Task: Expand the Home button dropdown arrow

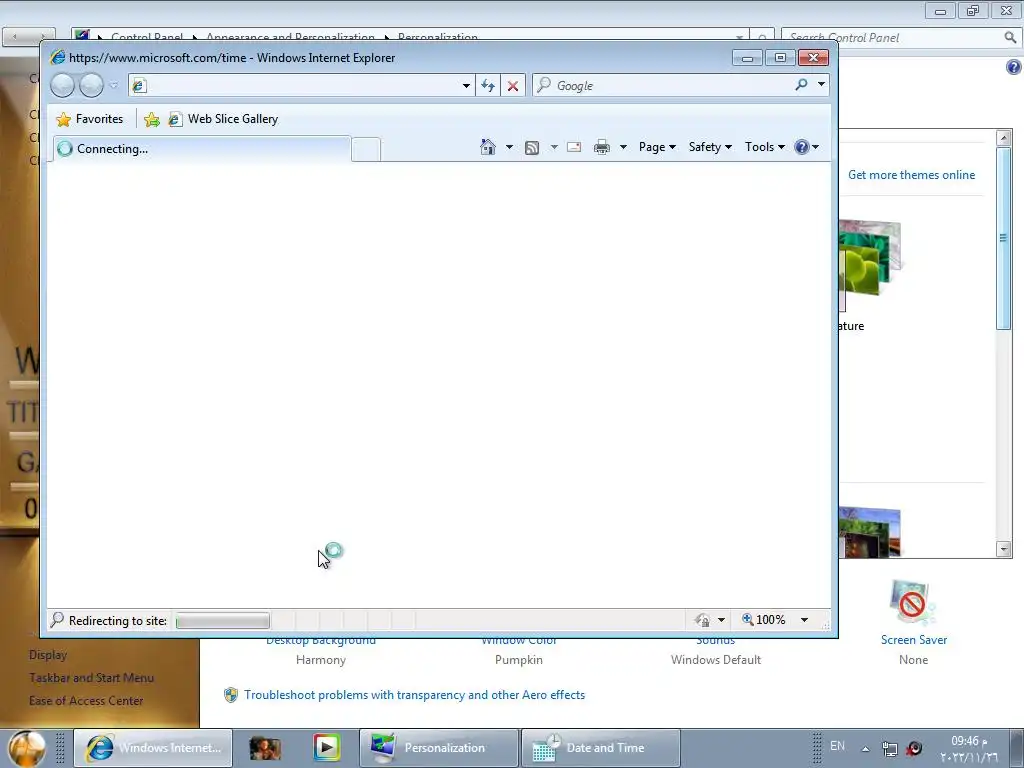Action: [509, 147]
